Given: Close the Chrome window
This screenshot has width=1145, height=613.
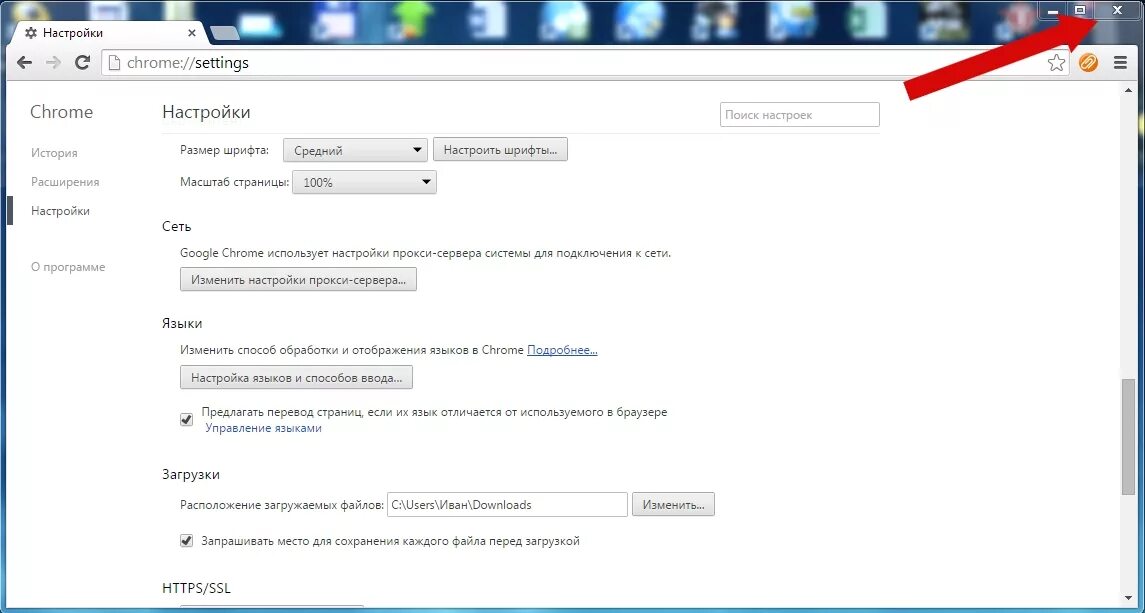Looking at the screenshot, I should [1117, 11].
